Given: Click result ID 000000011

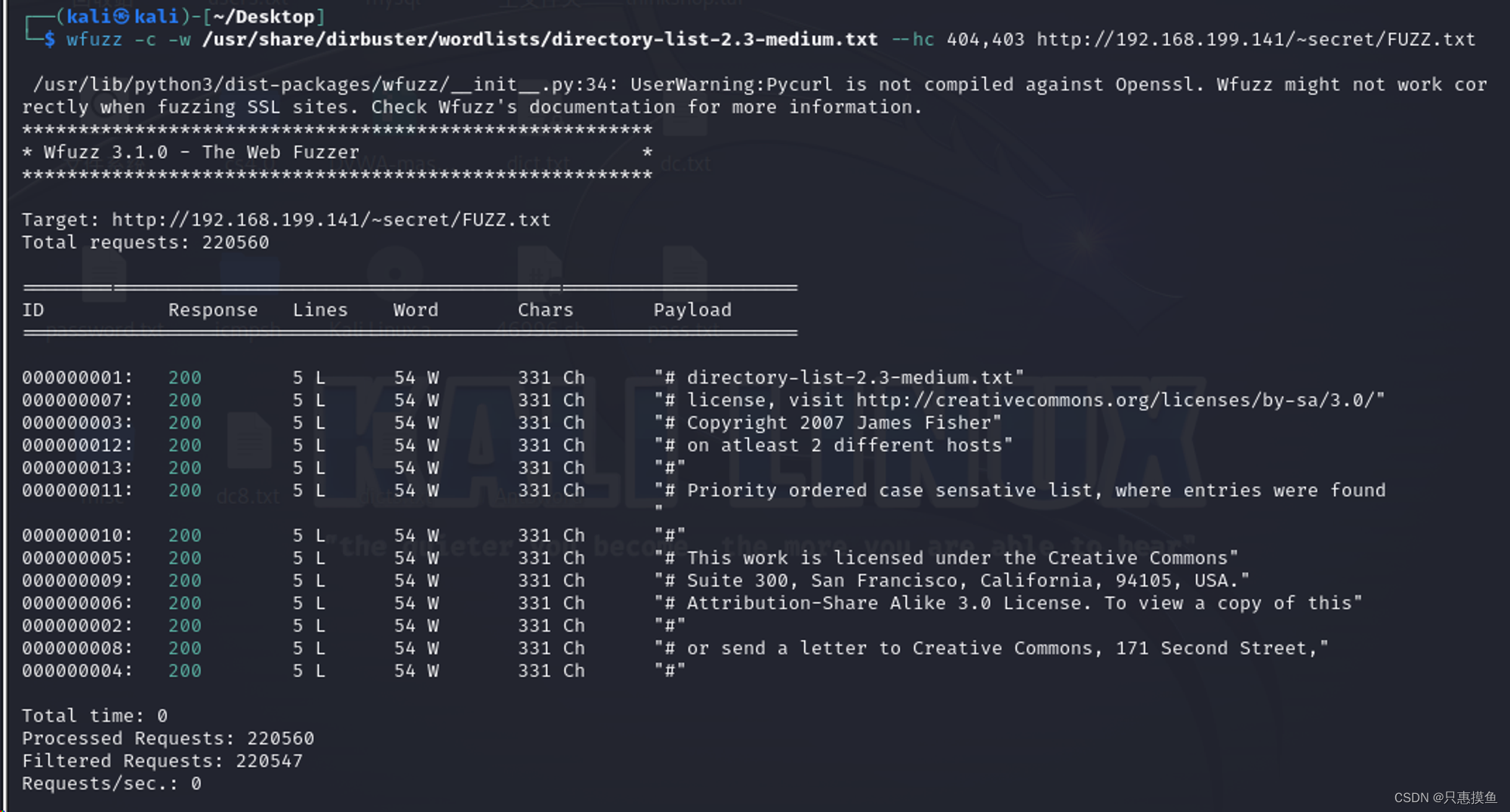Looking at the screenshot, I should [x=77, y=491].
